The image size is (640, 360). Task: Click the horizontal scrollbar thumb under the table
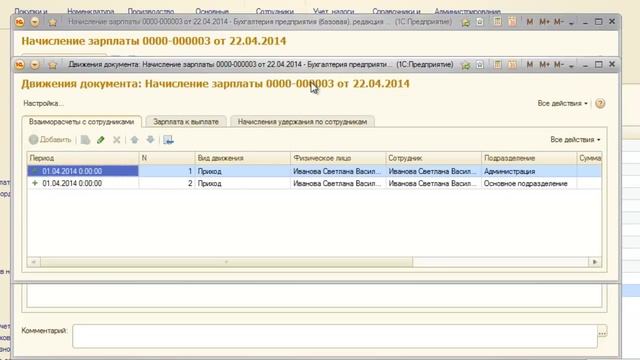227,262
